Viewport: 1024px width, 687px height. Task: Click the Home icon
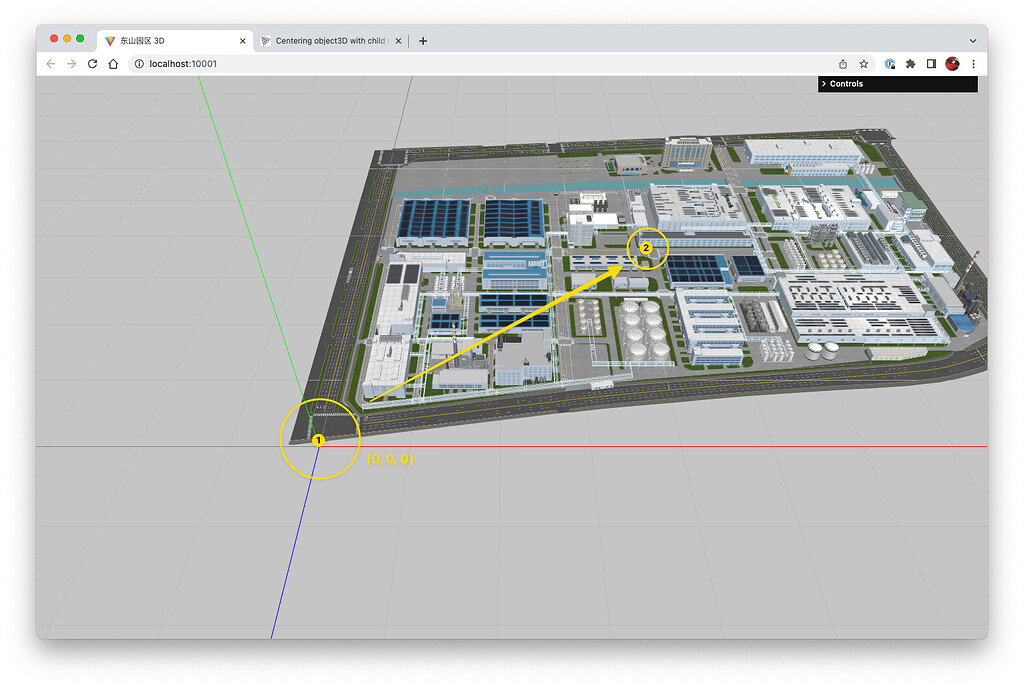[111, 63]
